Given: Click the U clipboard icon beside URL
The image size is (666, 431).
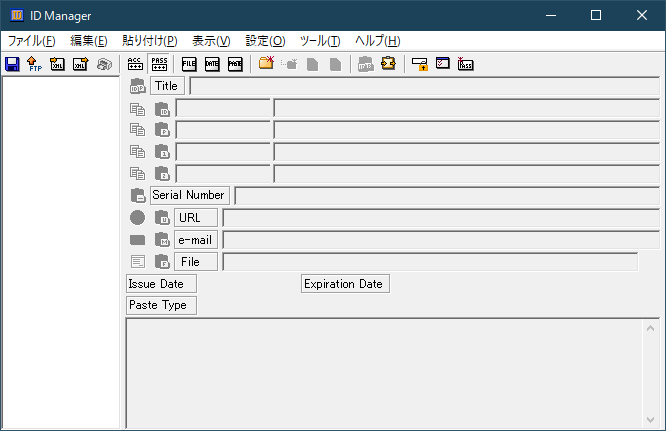Looking at the screenshot, I should pos(162,217).
